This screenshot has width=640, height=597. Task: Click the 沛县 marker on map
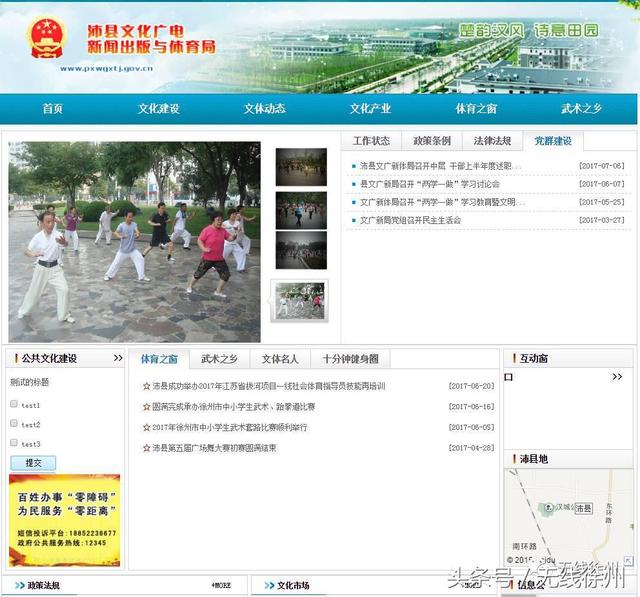[584, 508]
